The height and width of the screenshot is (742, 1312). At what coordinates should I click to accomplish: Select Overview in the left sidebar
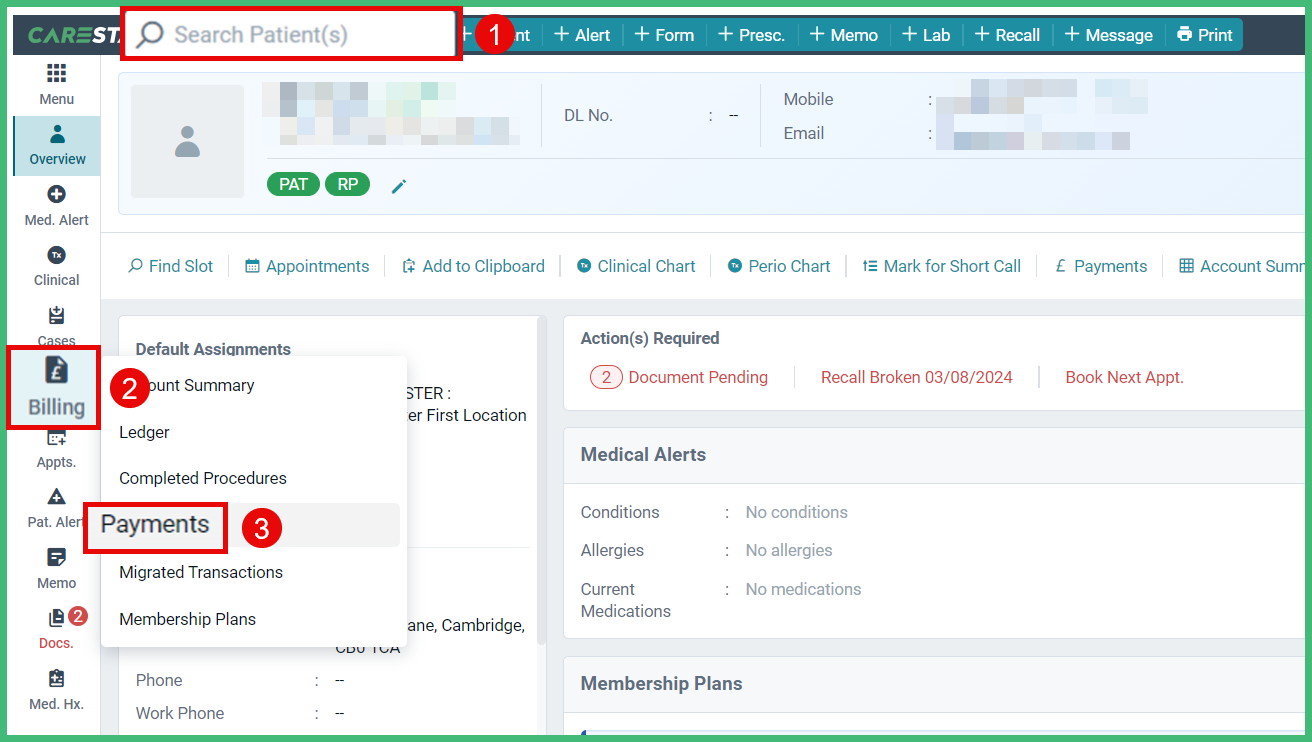[56, 145]
